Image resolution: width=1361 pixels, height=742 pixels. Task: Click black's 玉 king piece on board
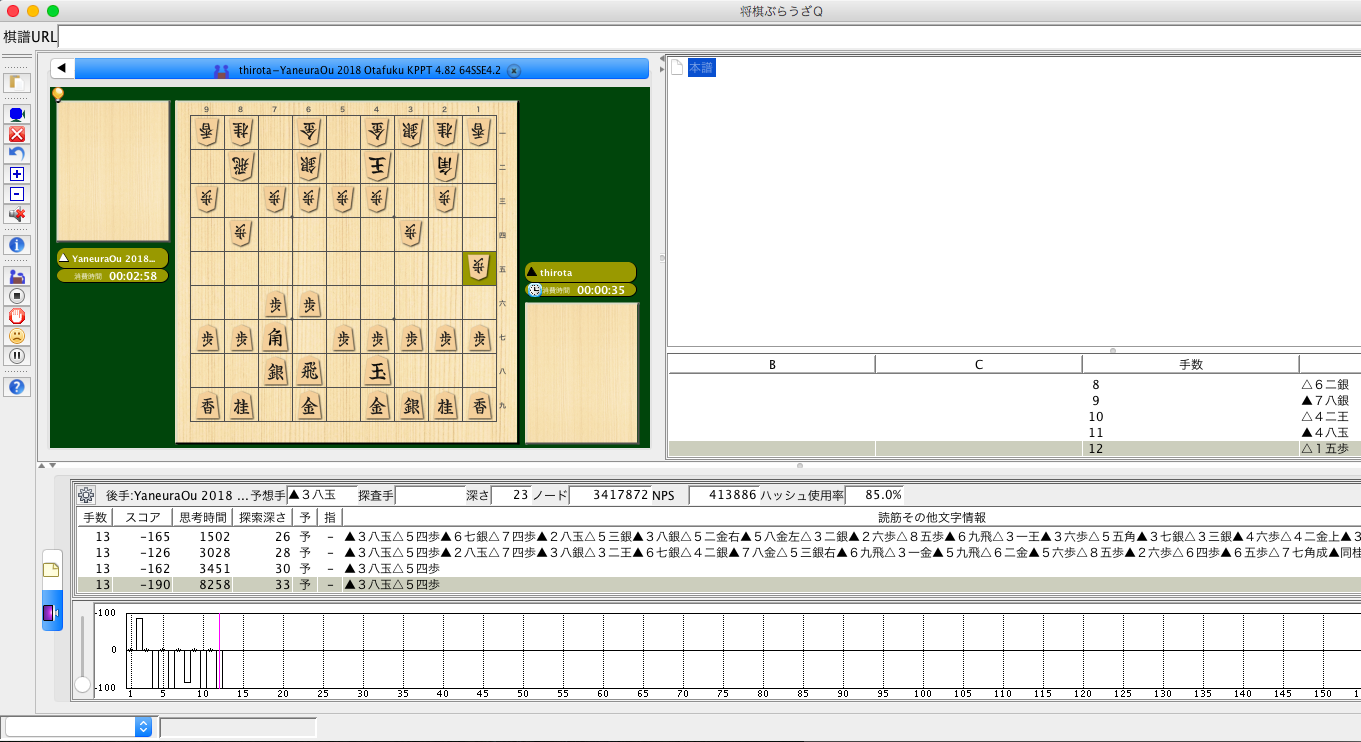click(x=377, y=372)
